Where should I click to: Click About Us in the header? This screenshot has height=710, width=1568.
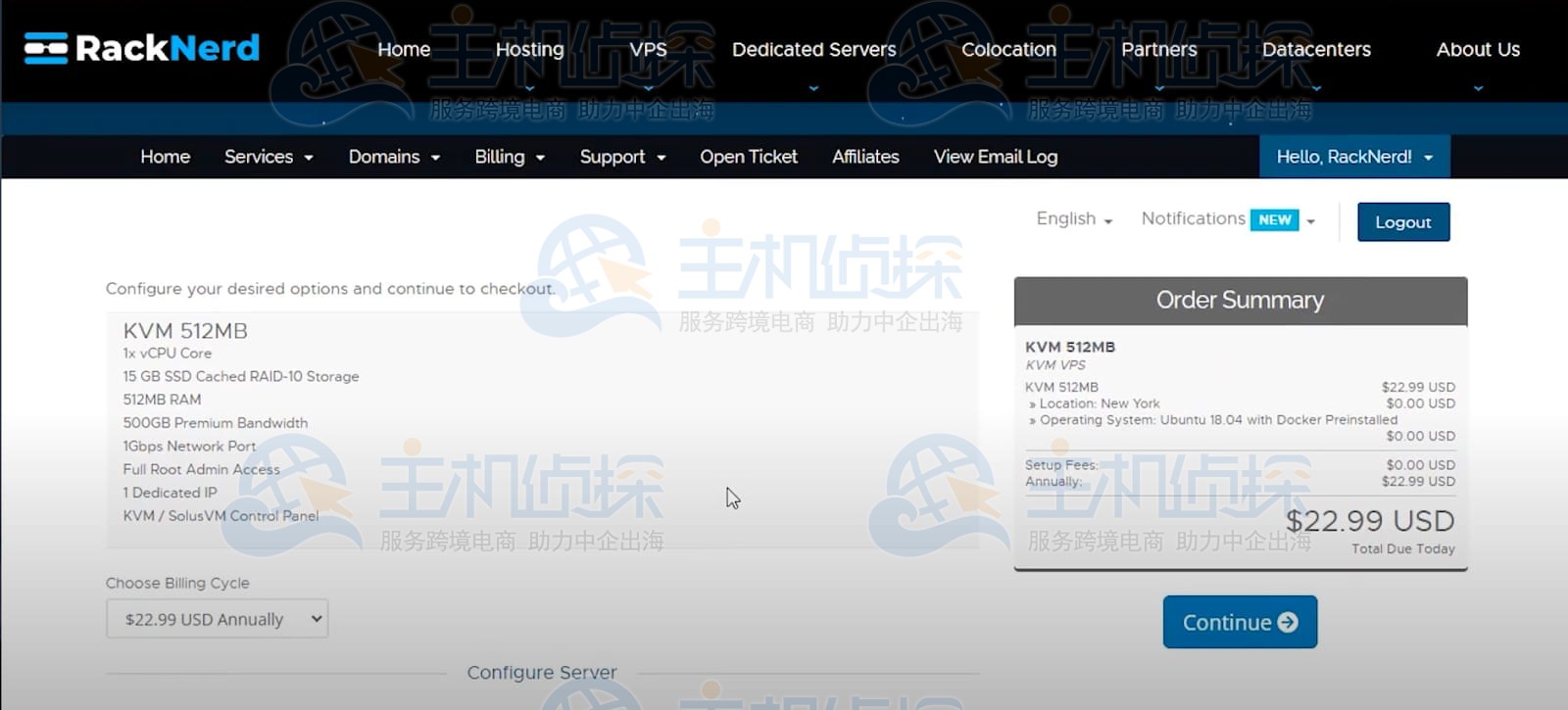coord(1478,49)
